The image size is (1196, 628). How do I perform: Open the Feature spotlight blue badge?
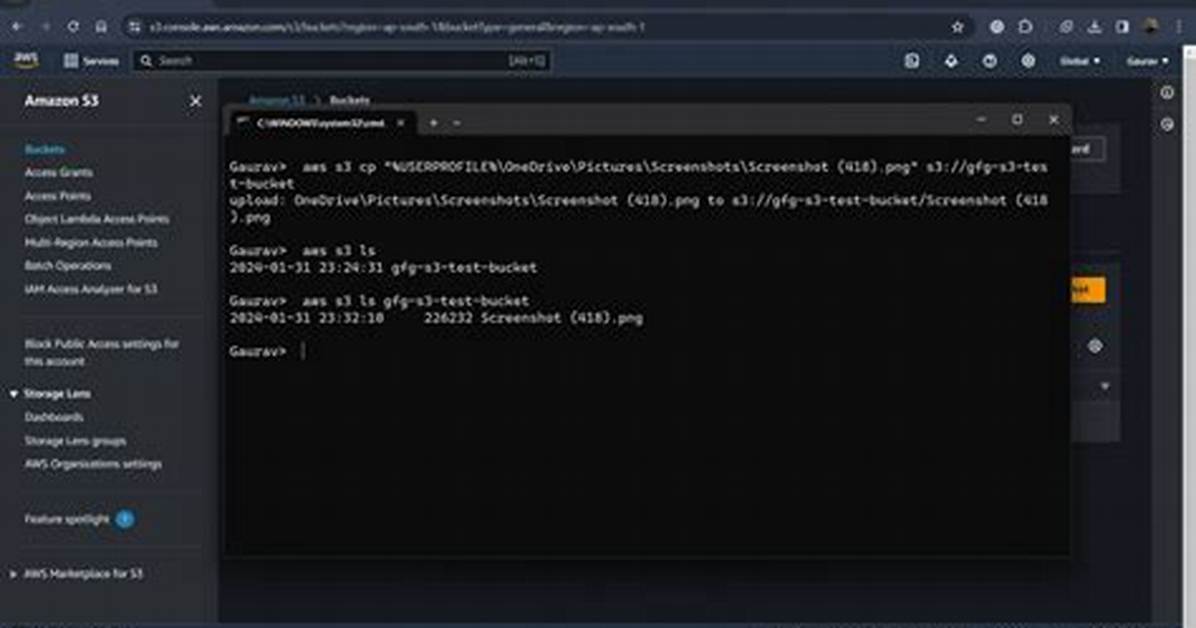124,519
